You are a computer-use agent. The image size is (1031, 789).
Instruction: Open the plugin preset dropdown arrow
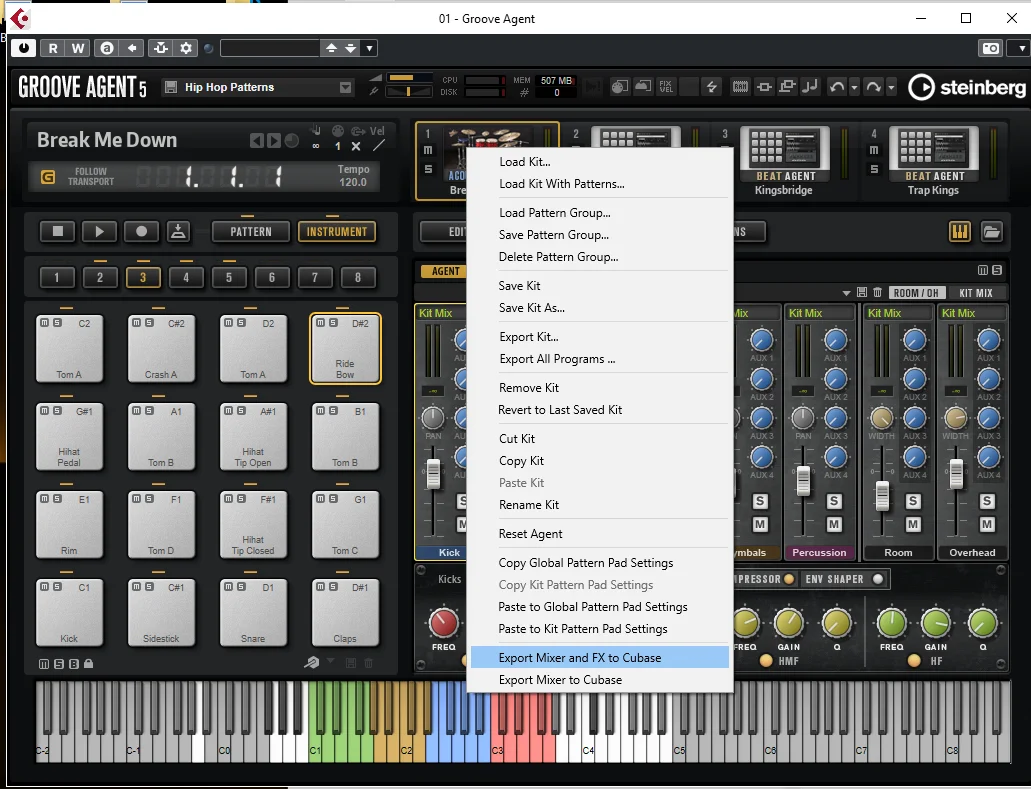[369, 48]
